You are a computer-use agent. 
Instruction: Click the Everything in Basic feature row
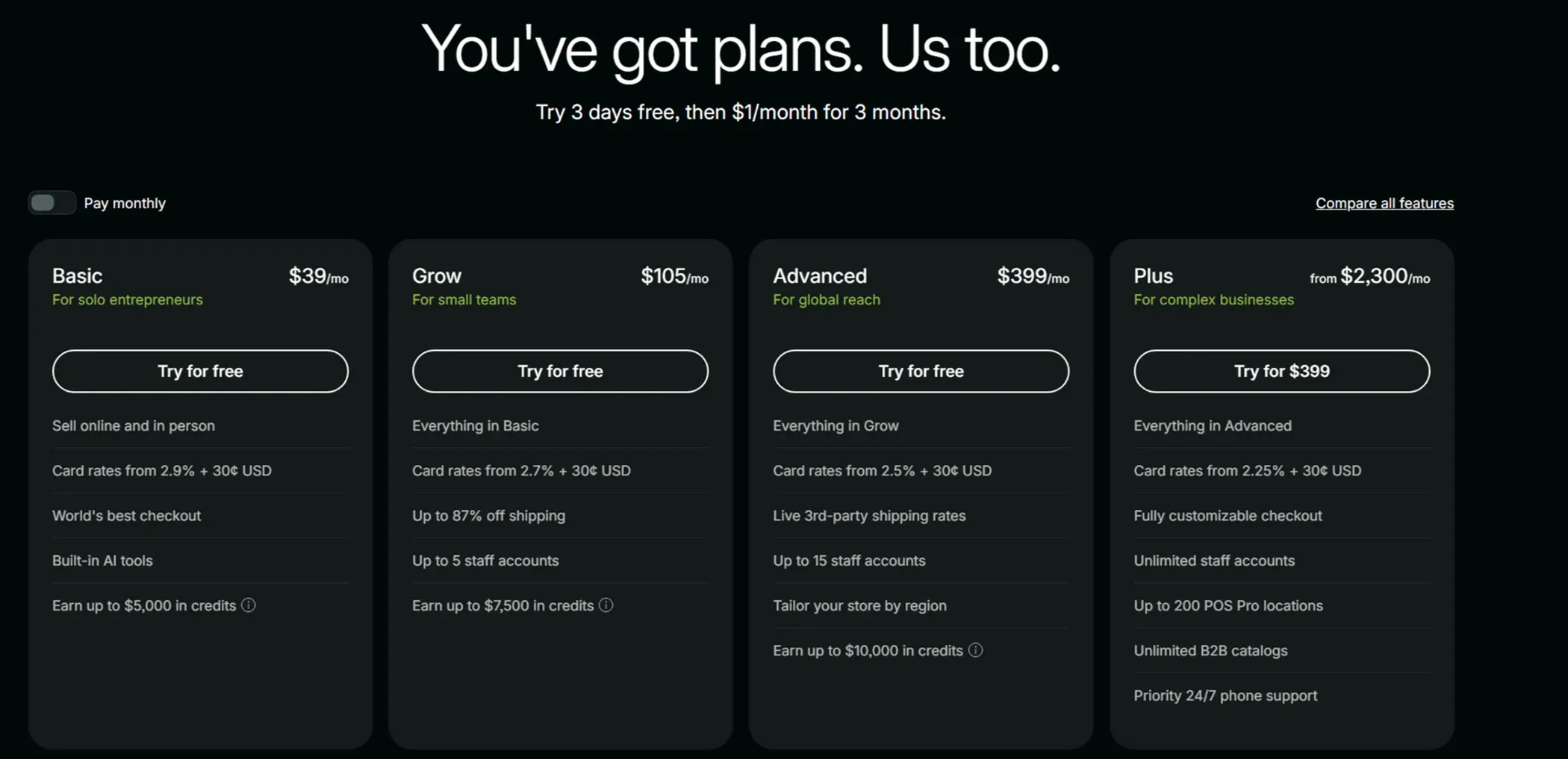[475, 425]
